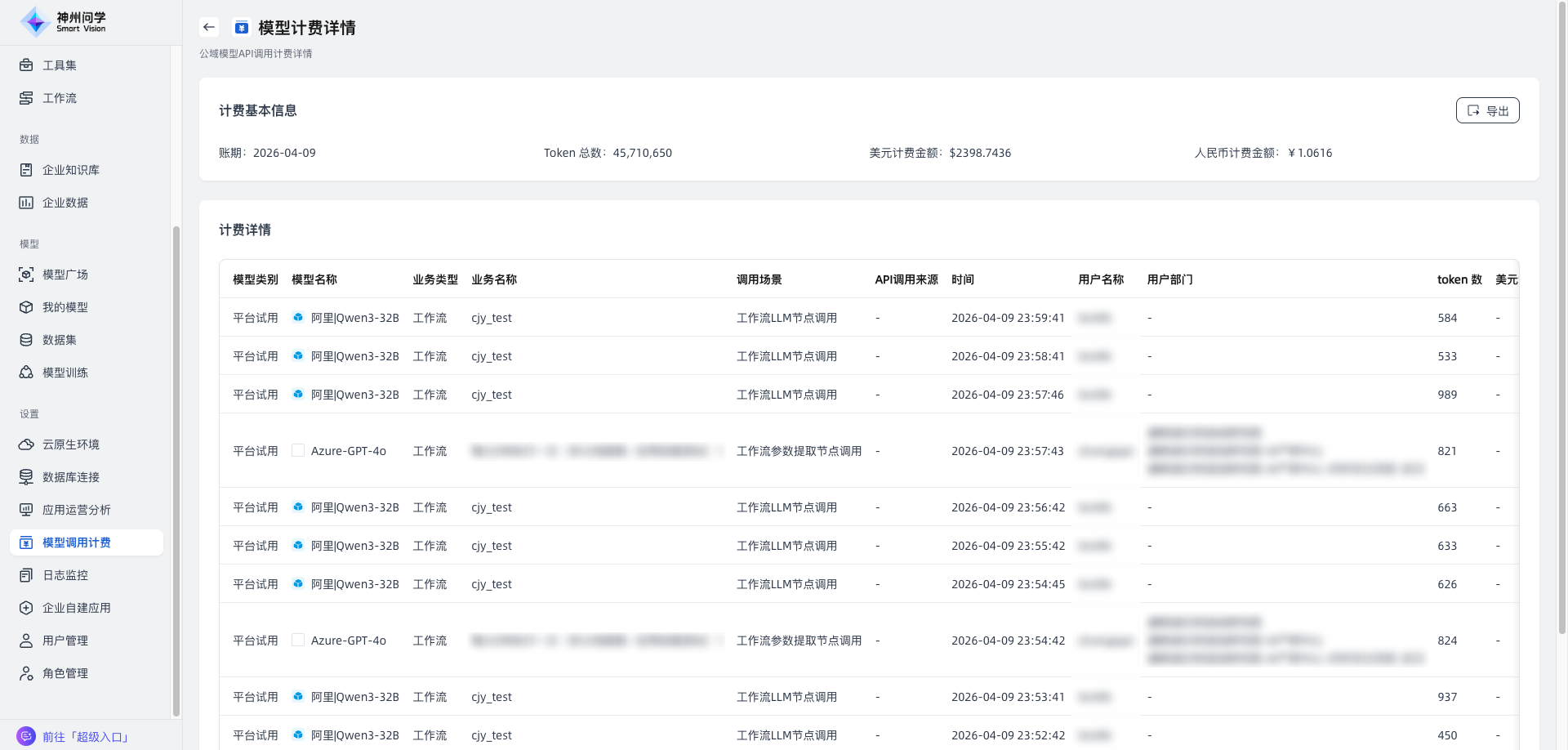Click the 导出 export button
Image resolution: width=1568 pixels, height=750 pixels.
(x=1487, y=110)
